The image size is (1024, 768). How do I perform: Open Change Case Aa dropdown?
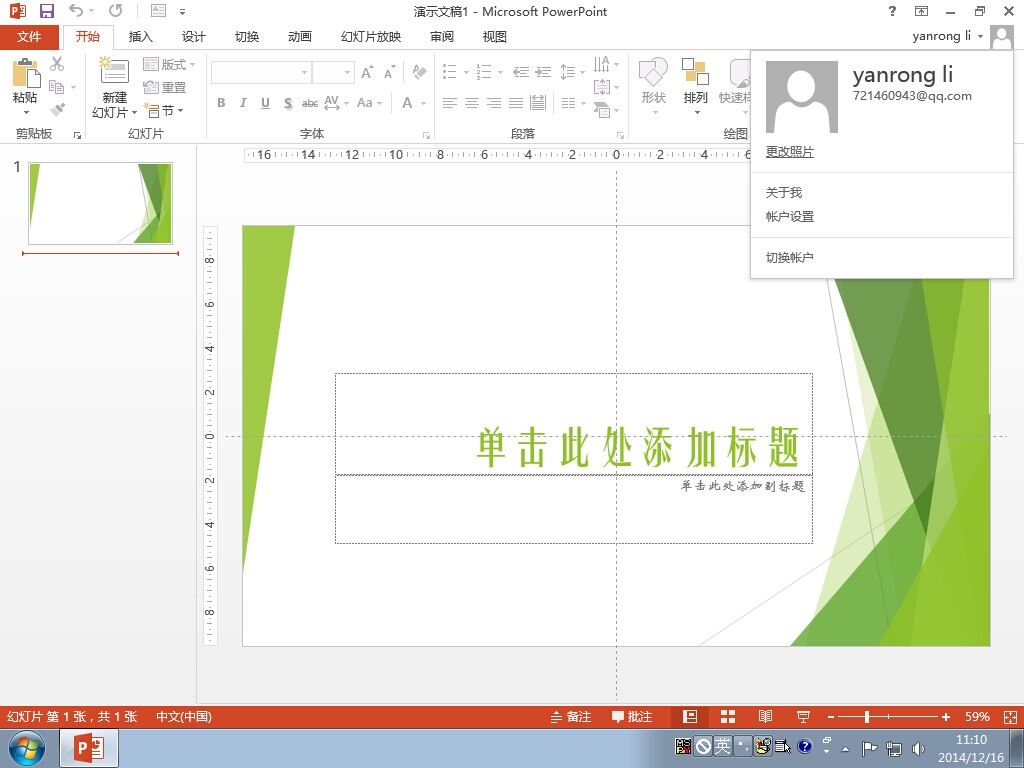click(x=369, y=103)
